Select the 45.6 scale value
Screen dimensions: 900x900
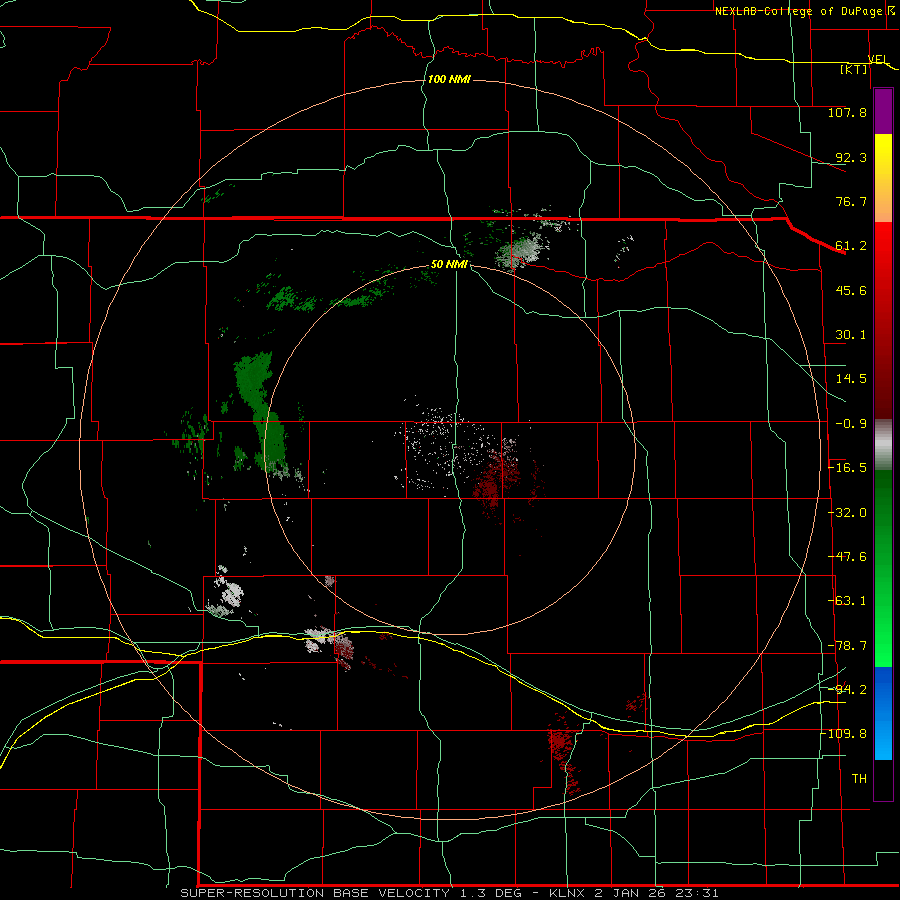pyautogui.click(x=851, y=290)
